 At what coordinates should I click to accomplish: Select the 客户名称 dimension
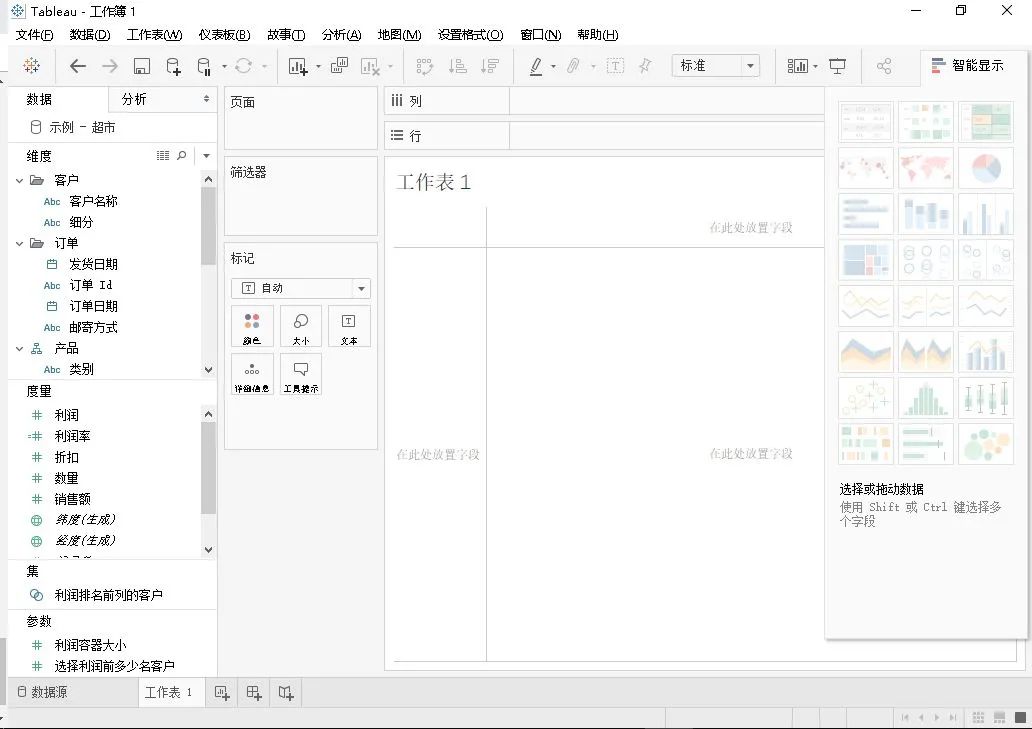[x=93, y=201]
